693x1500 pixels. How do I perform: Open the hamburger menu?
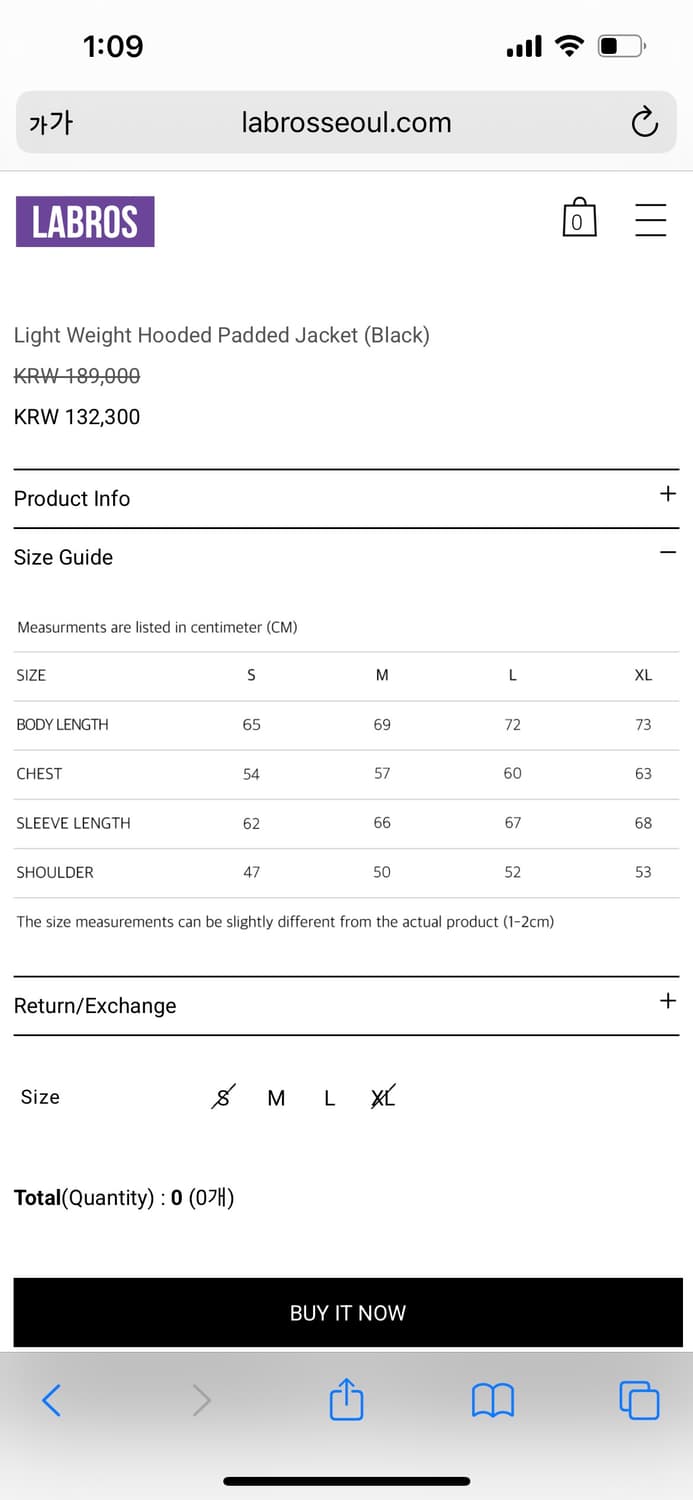[650, 219]
